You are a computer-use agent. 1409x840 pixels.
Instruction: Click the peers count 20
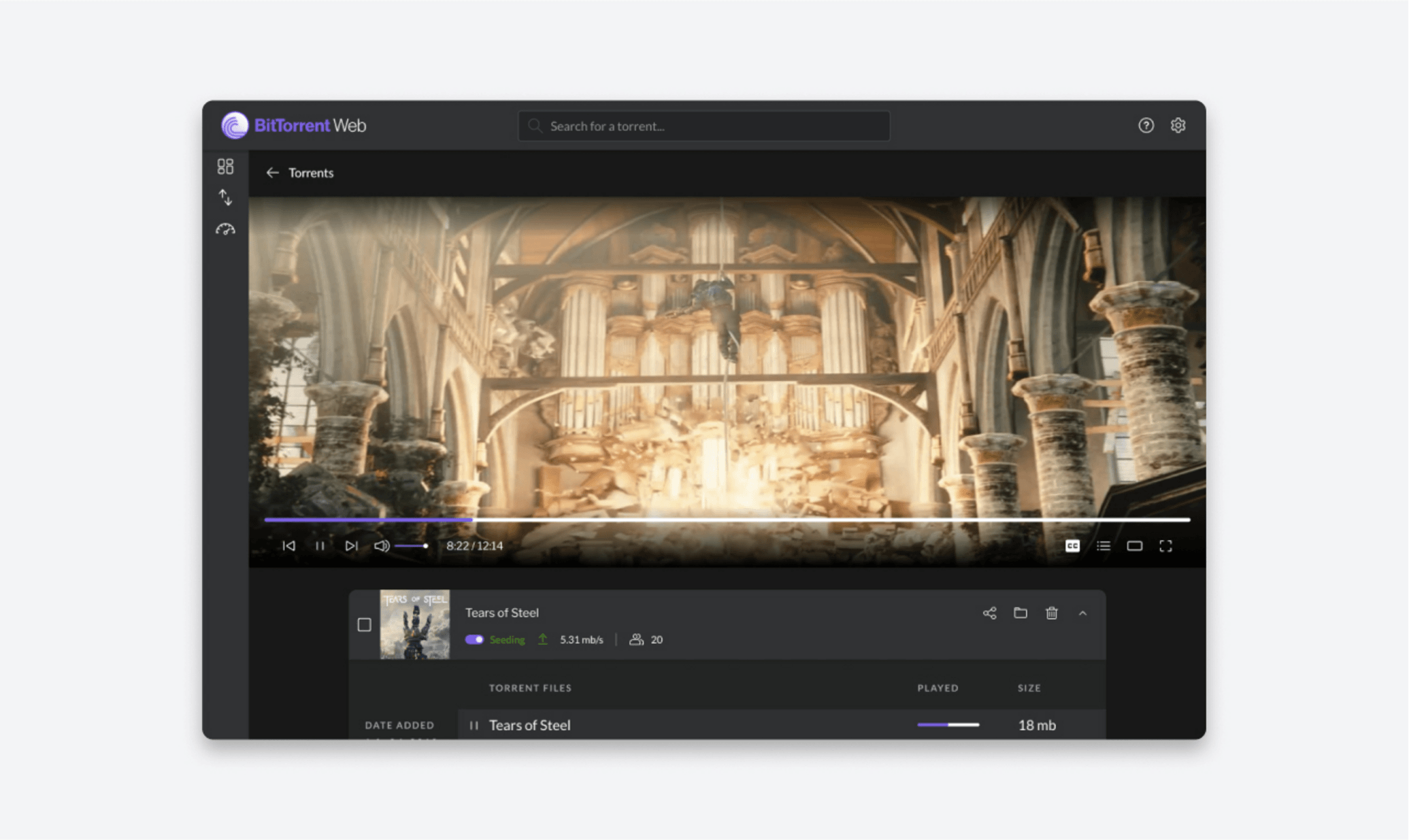click(657, 639)
